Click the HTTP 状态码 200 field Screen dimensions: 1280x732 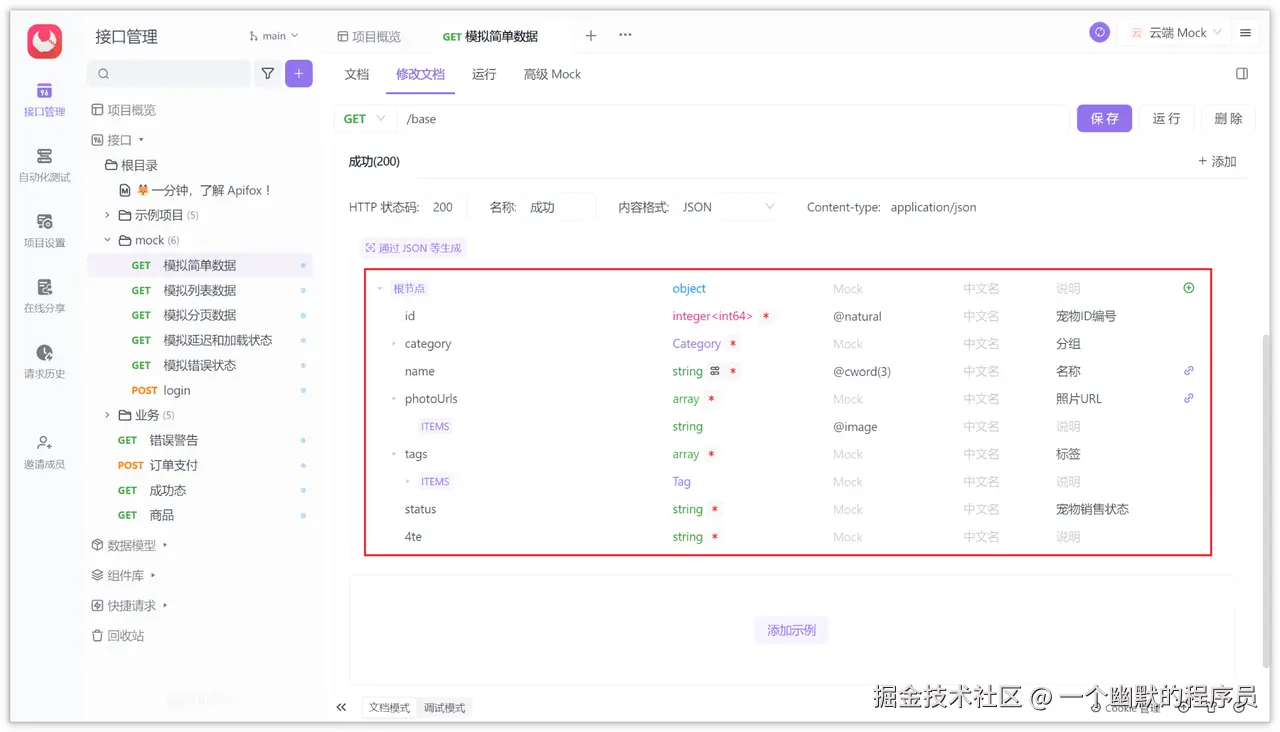[444, 207]
